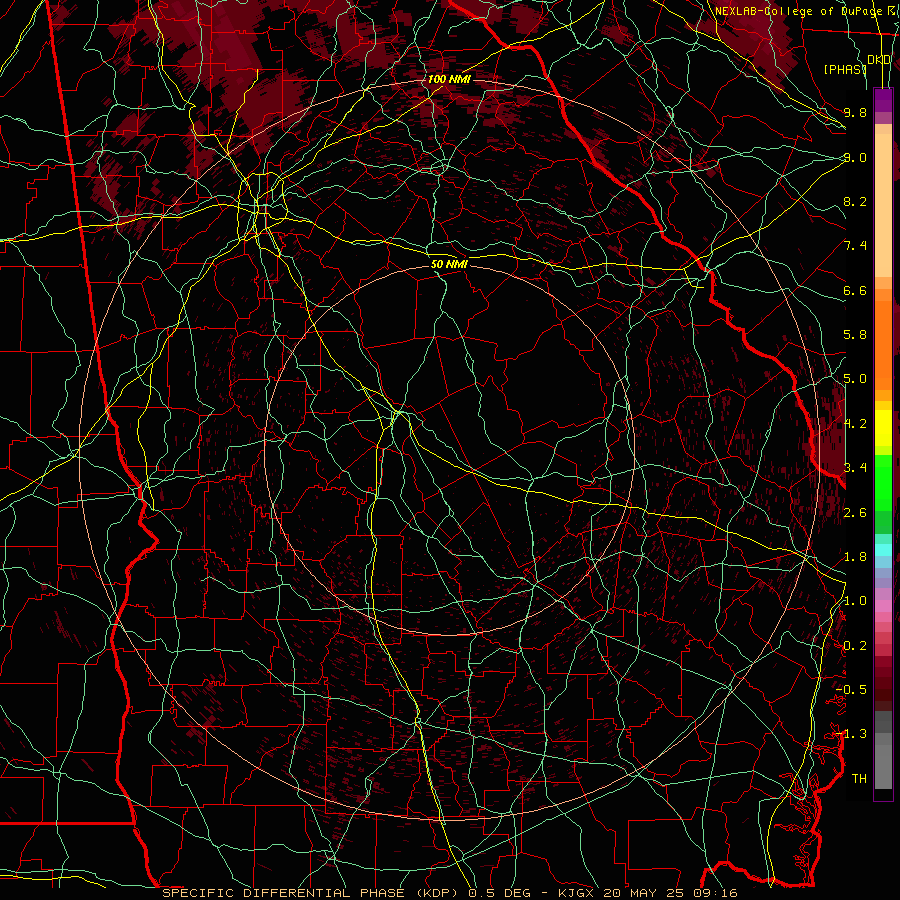Click the 5.8 value on the color scale

tap(855, 335)
